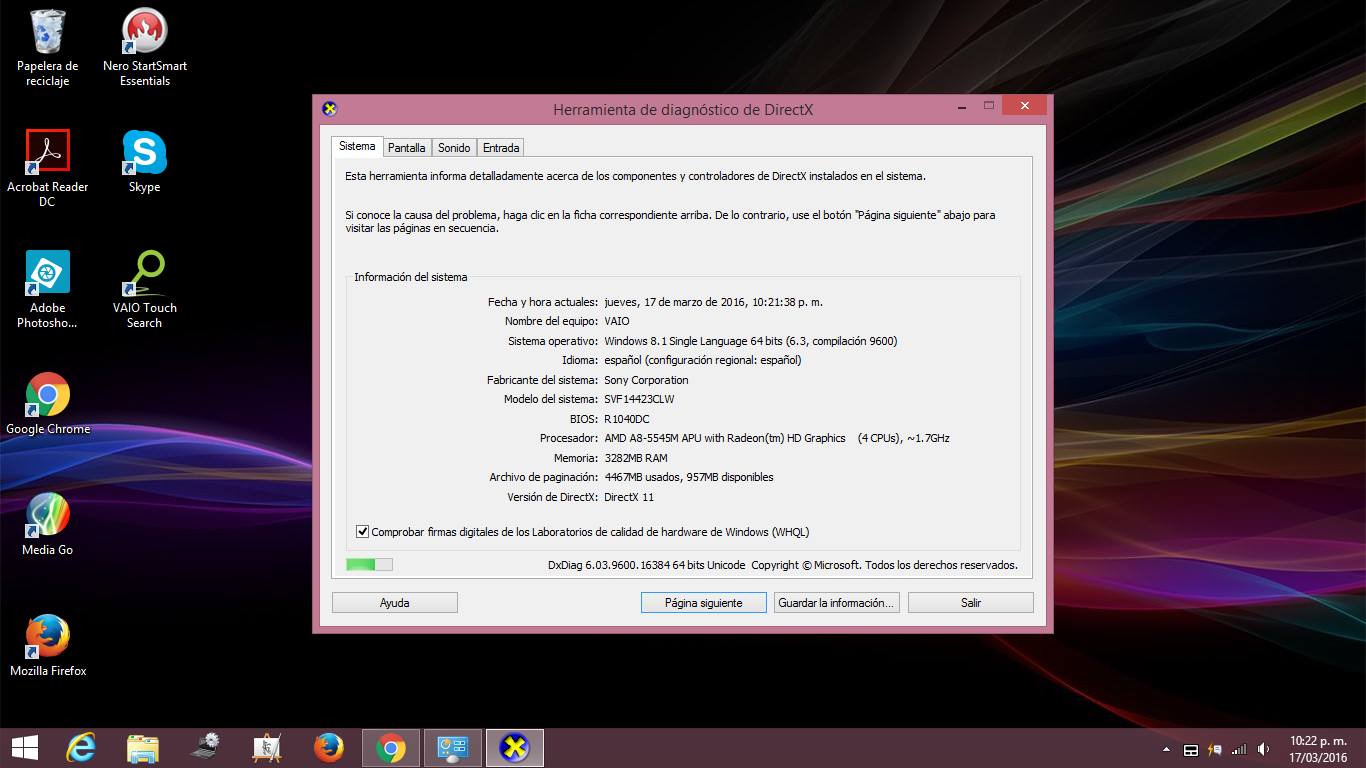
Task: Go to the Entrada tab
Action: tap(501, 148)
